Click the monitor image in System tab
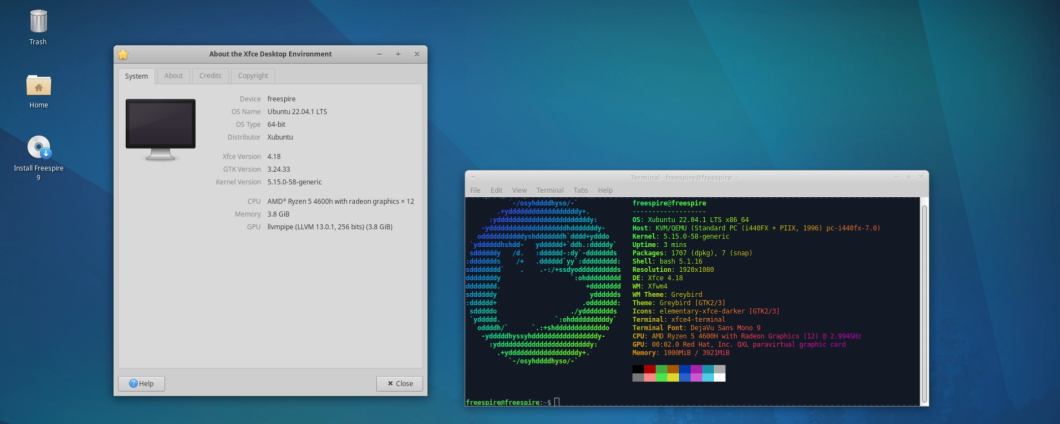1060x424 pixels. (160, 128)
